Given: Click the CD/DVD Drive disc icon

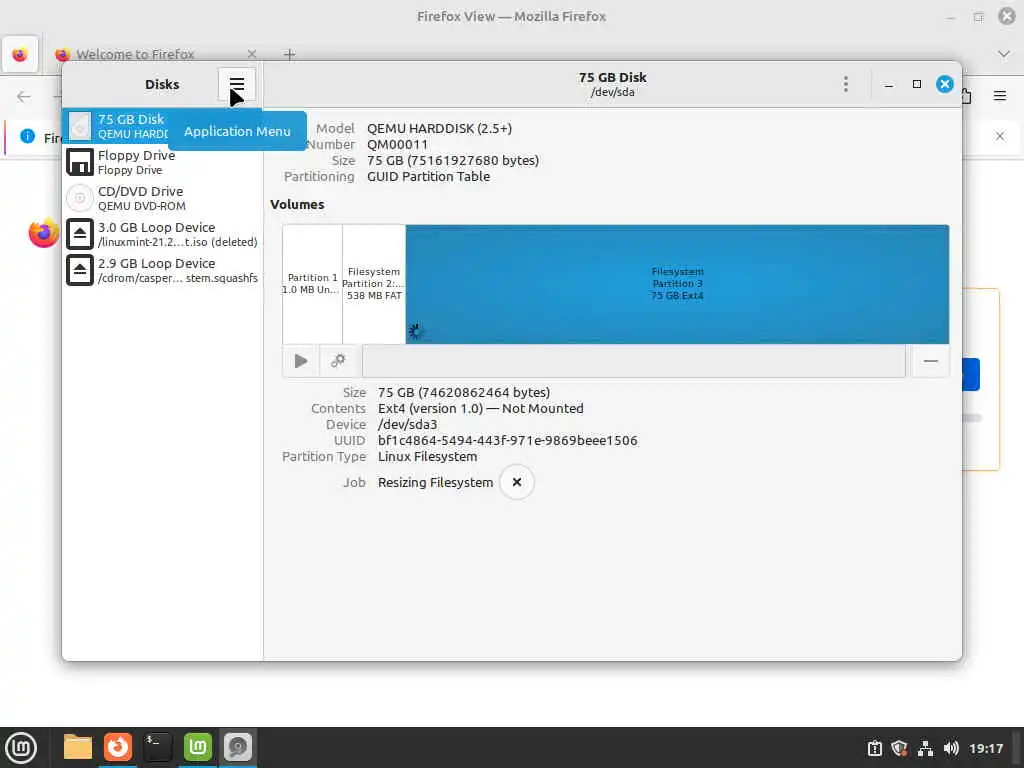Looking at the screenshot, I should (80, 198).
